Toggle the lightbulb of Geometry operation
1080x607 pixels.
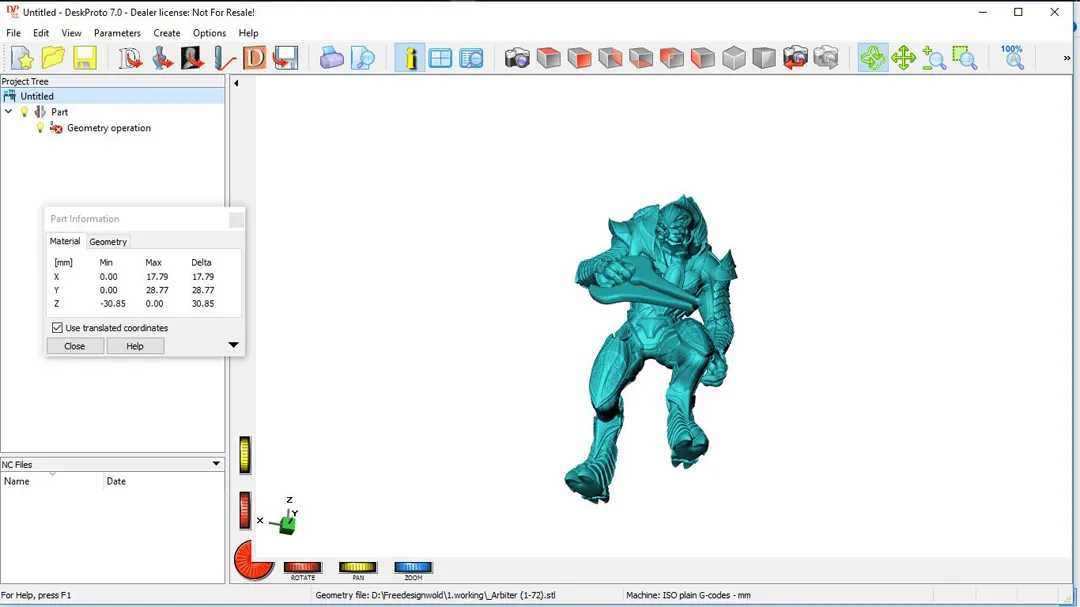point(40,128)
